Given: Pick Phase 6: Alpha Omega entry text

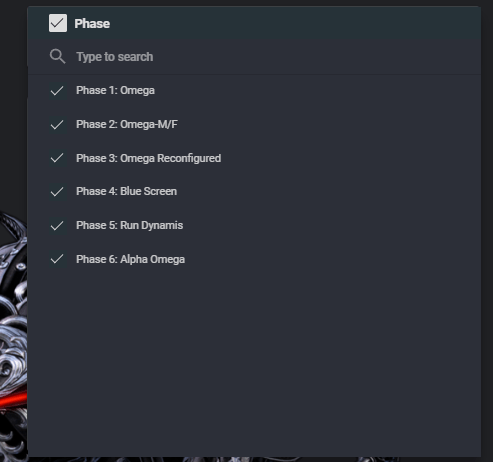Looking at the screenshot, I should [x=130, y=259].
